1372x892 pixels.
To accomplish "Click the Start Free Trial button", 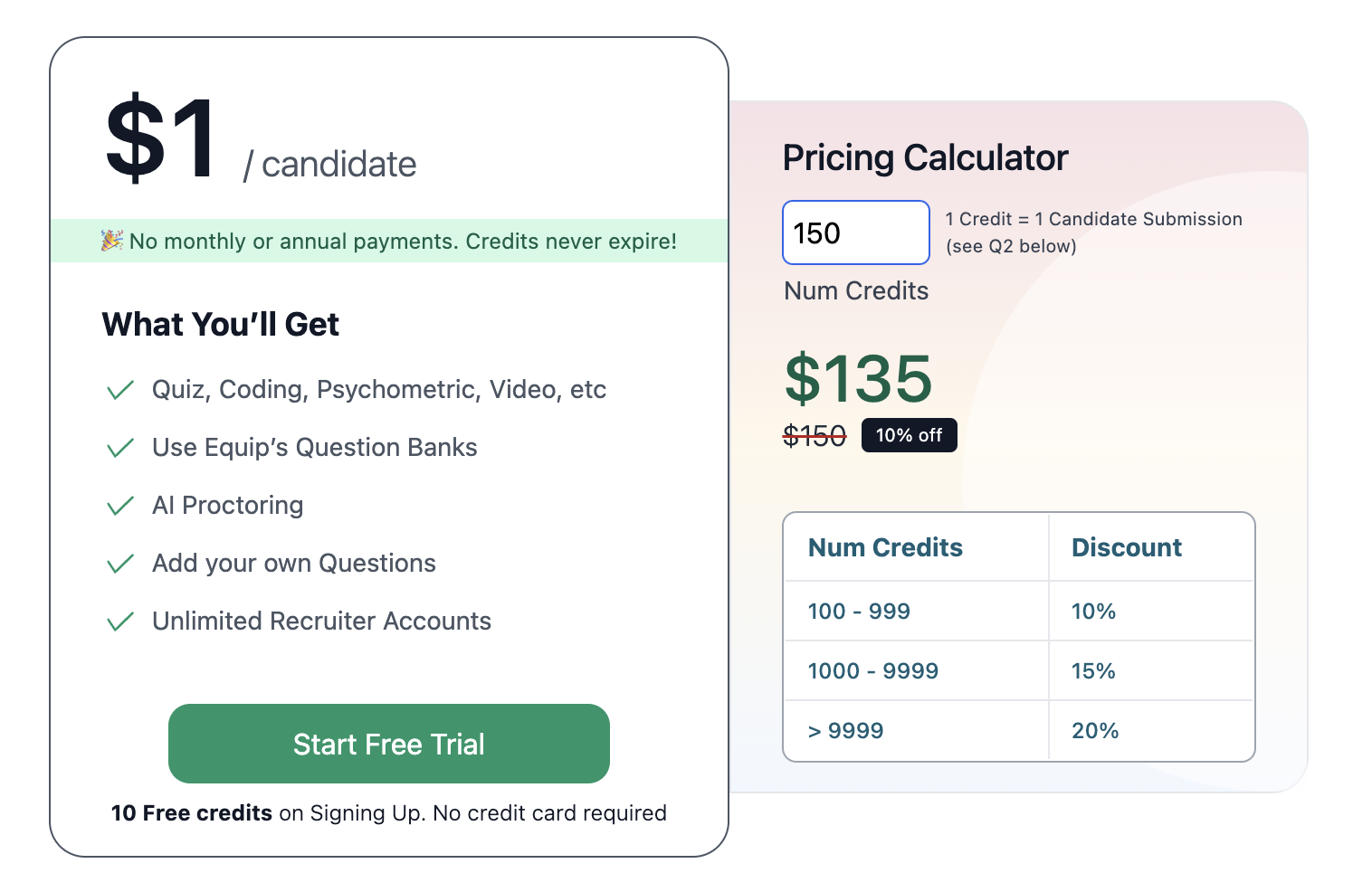I will coord(388,744).
